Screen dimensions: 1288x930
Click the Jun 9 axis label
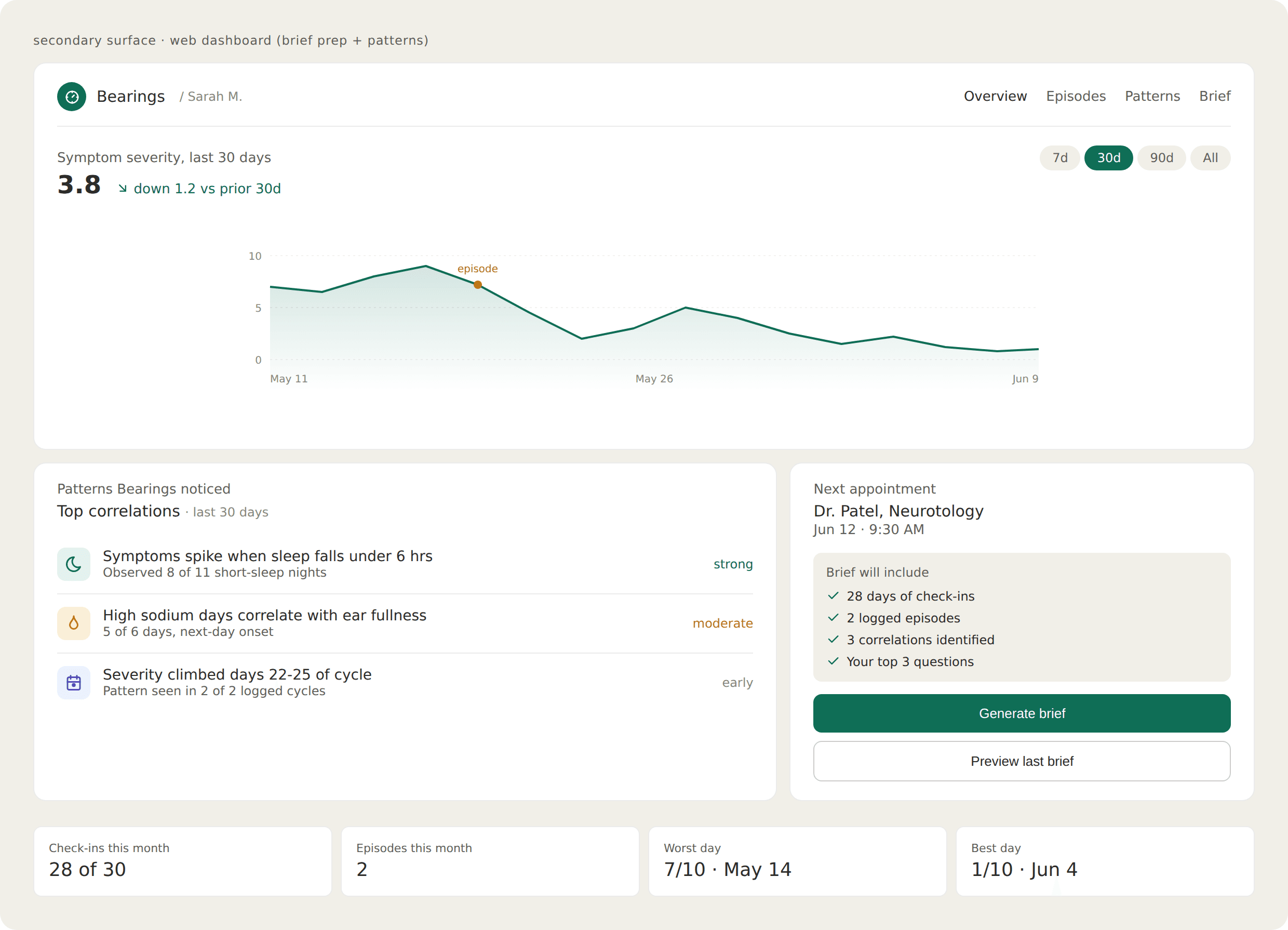click(x=1025, y=378)
